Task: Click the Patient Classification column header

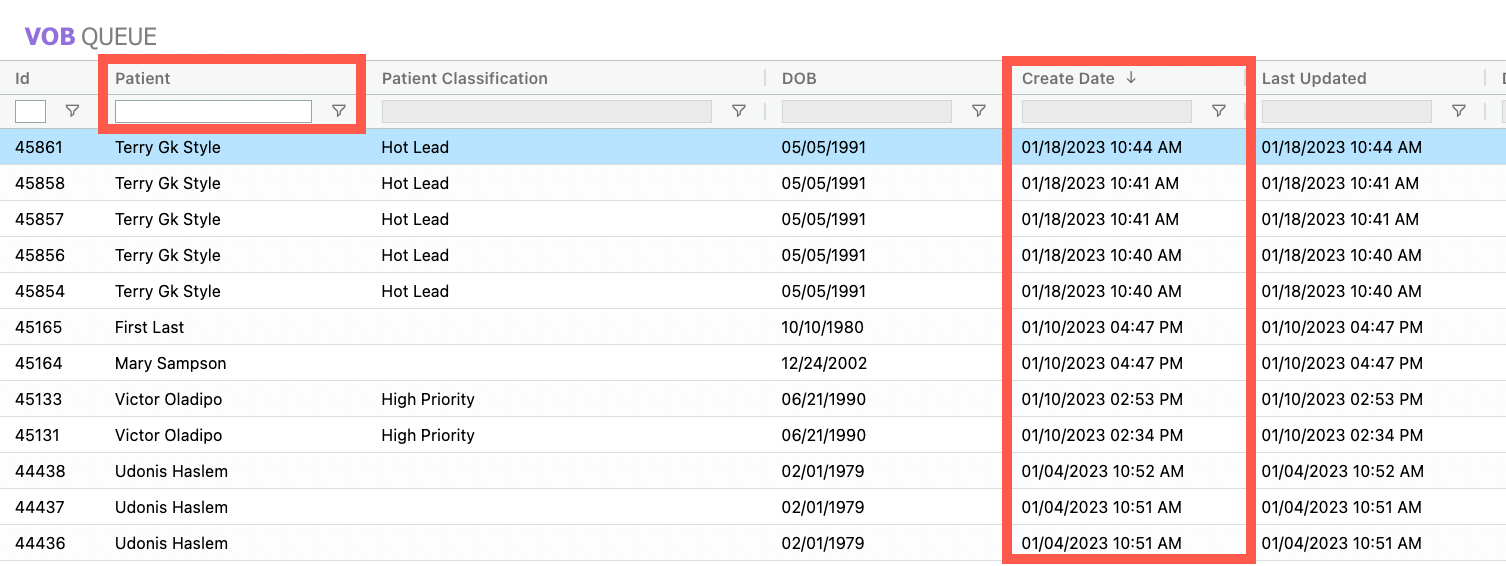Action: click(464, 78)
